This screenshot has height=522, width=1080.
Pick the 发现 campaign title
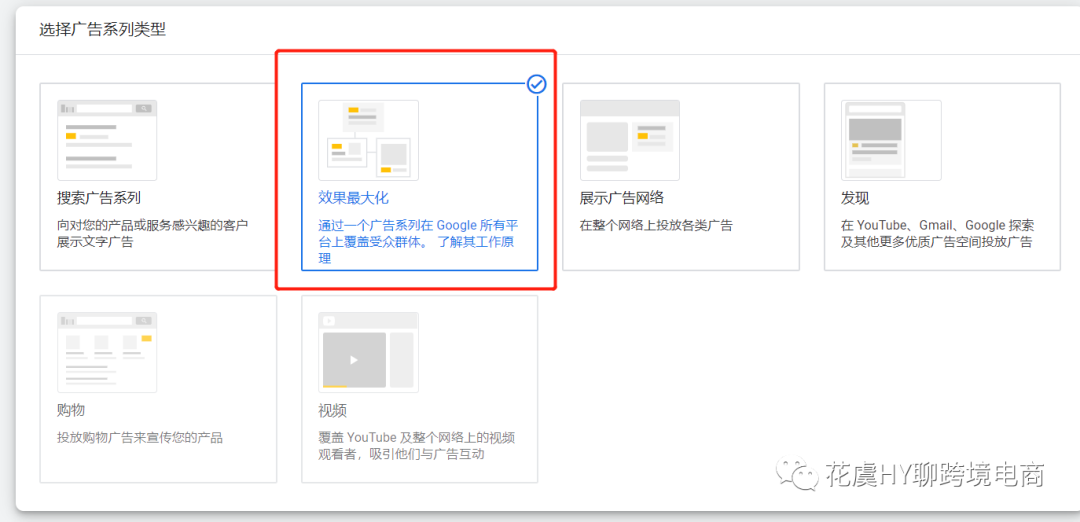tap(855, 198)
